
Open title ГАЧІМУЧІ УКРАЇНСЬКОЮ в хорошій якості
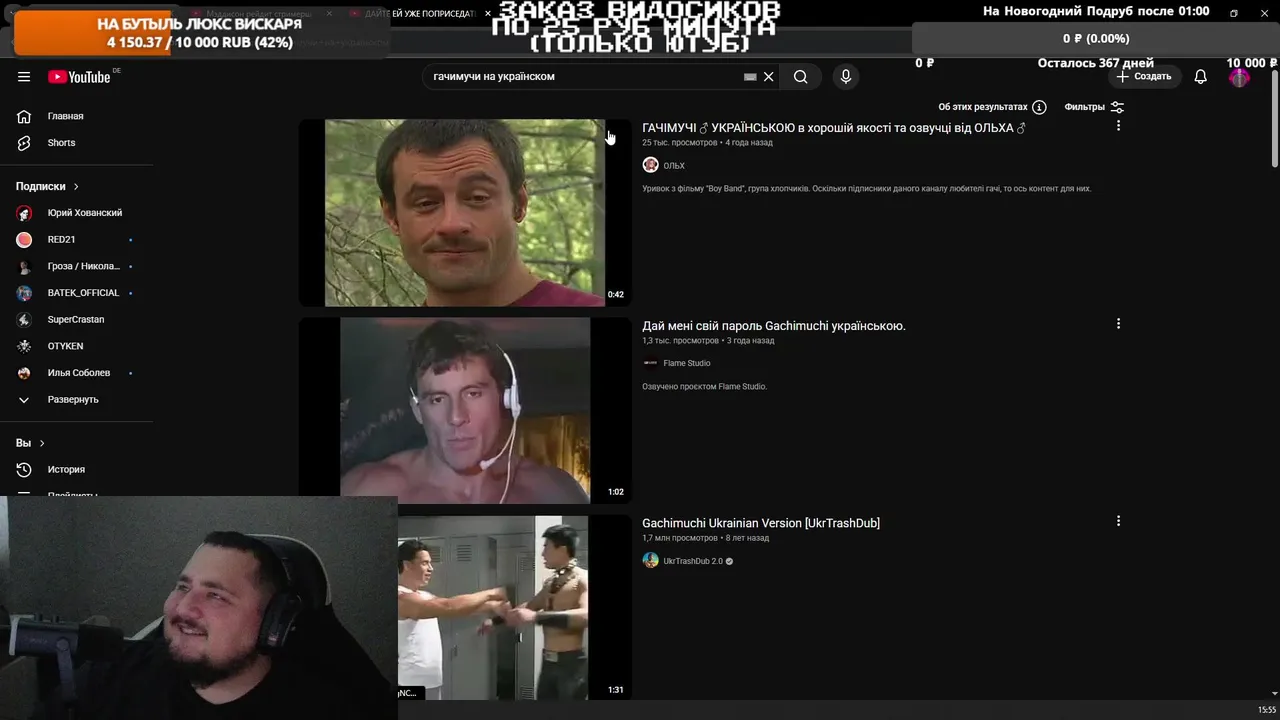(834, 128)
